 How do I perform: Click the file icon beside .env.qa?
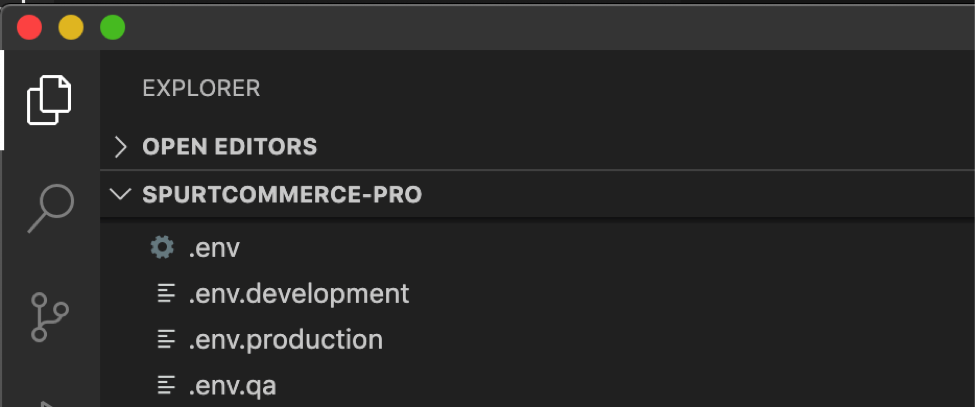[x=166, y=385]
